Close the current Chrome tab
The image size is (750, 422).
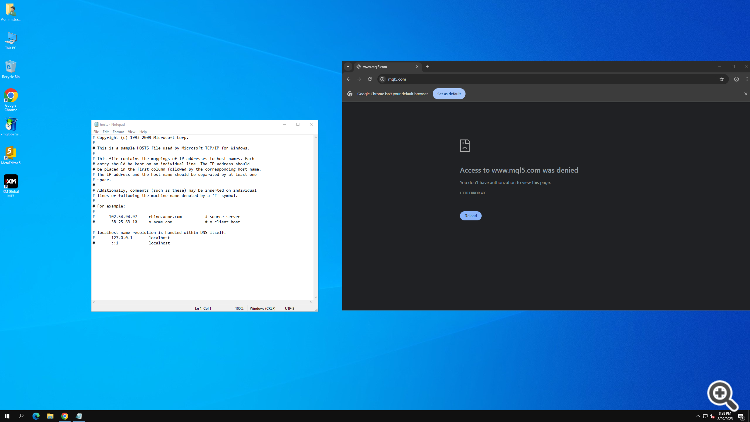pos(417,67)
